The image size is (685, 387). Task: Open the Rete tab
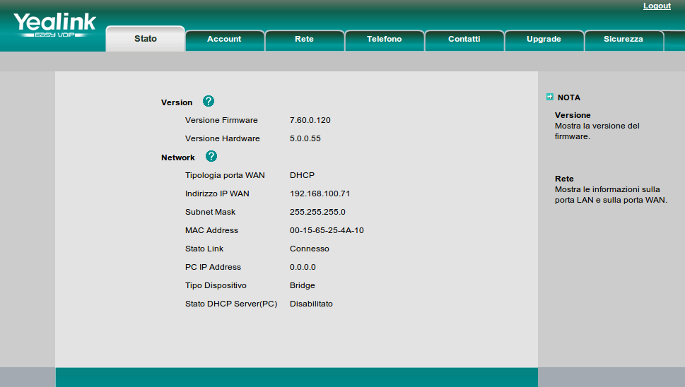tap(304, 39)
